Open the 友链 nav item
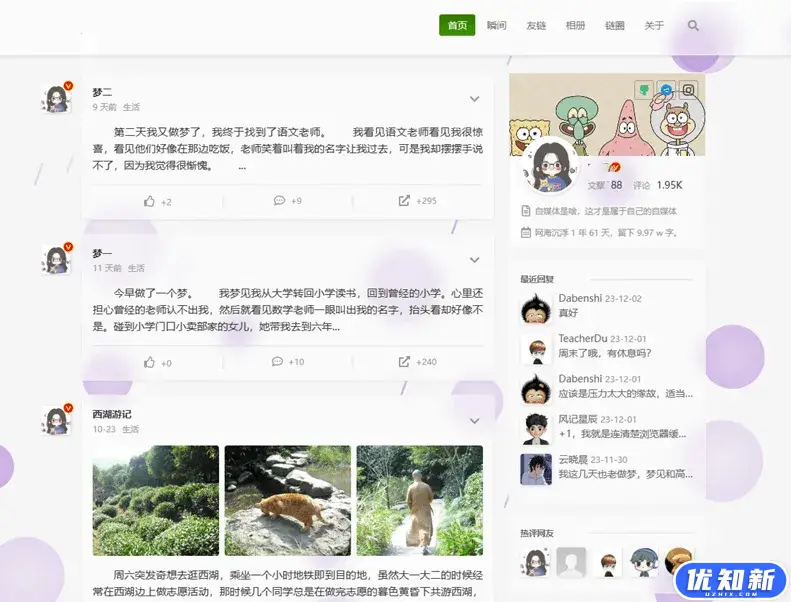Screen dimensions: 791x602 pos(536,25)
